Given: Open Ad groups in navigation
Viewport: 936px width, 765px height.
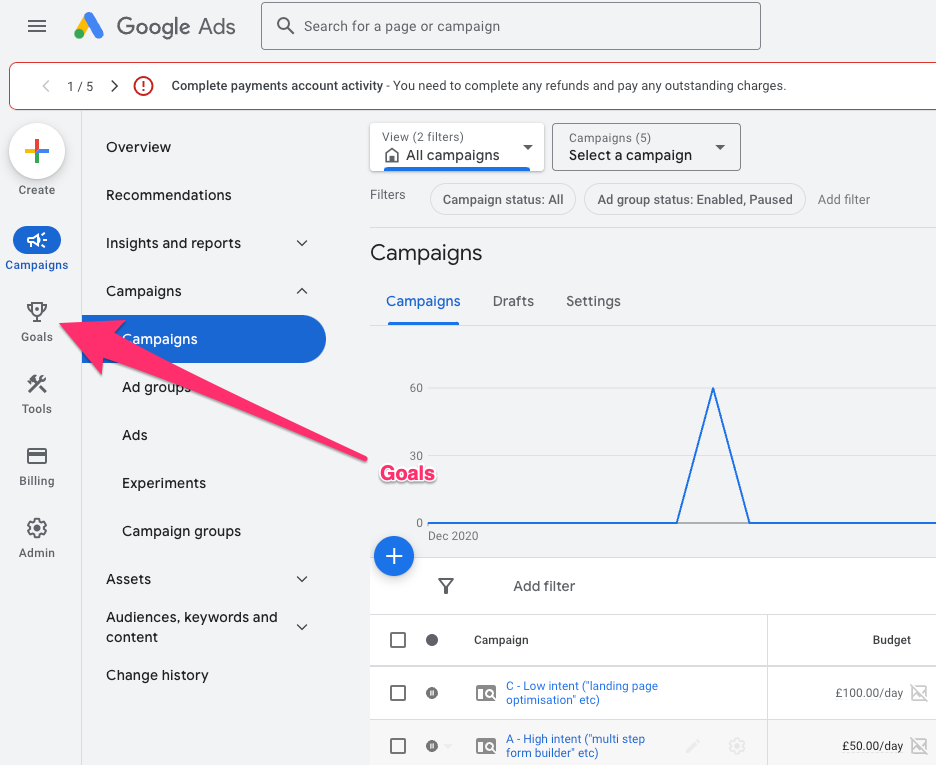Looking at the screenshot, I should click(156, 387).
